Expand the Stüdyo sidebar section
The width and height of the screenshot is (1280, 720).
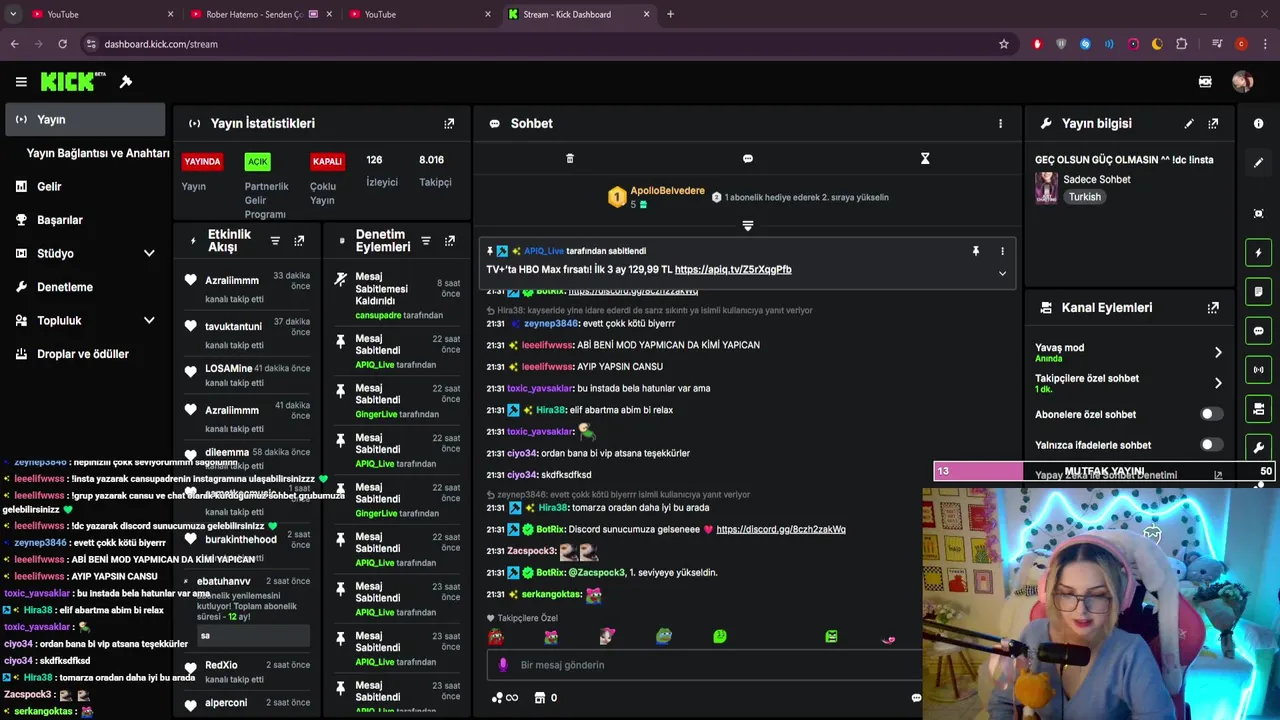click(149, 254)
